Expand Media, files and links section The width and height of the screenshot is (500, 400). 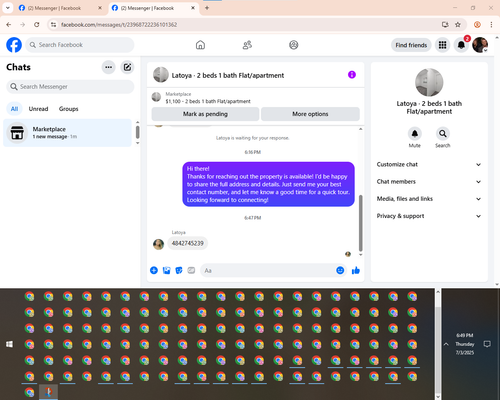tap(429, 199)
